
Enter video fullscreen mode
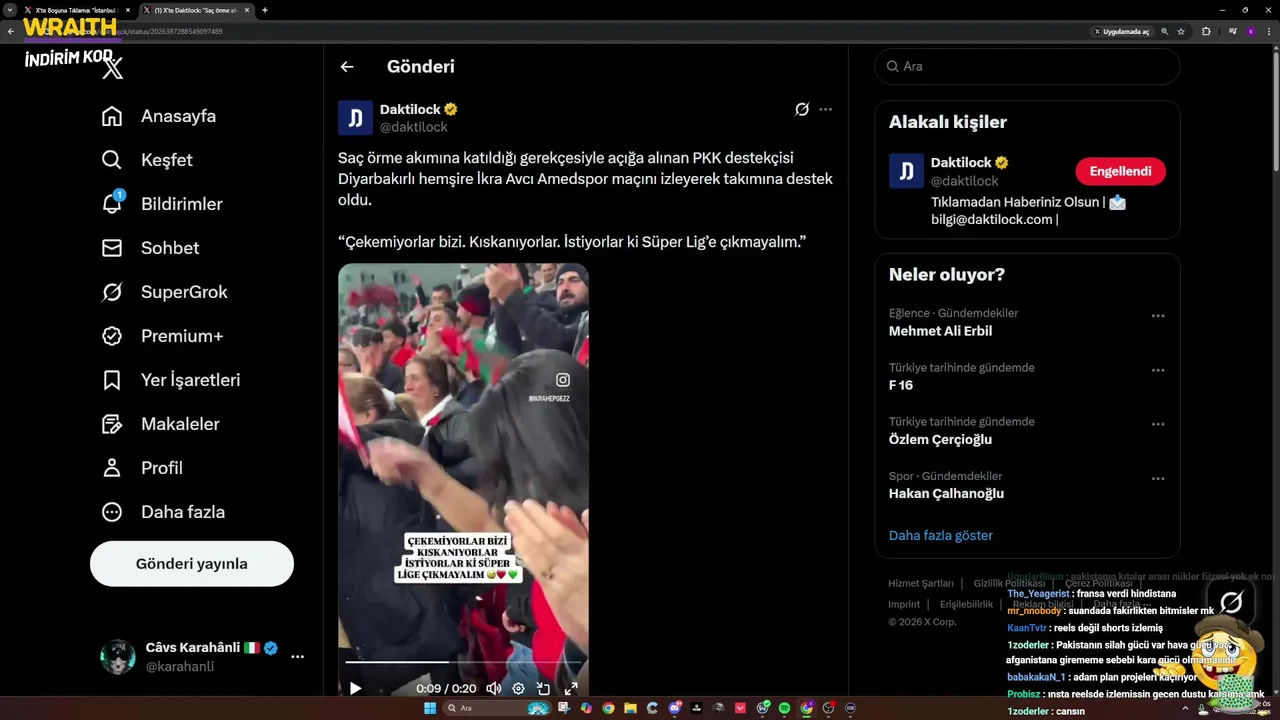tap(571, 688)
